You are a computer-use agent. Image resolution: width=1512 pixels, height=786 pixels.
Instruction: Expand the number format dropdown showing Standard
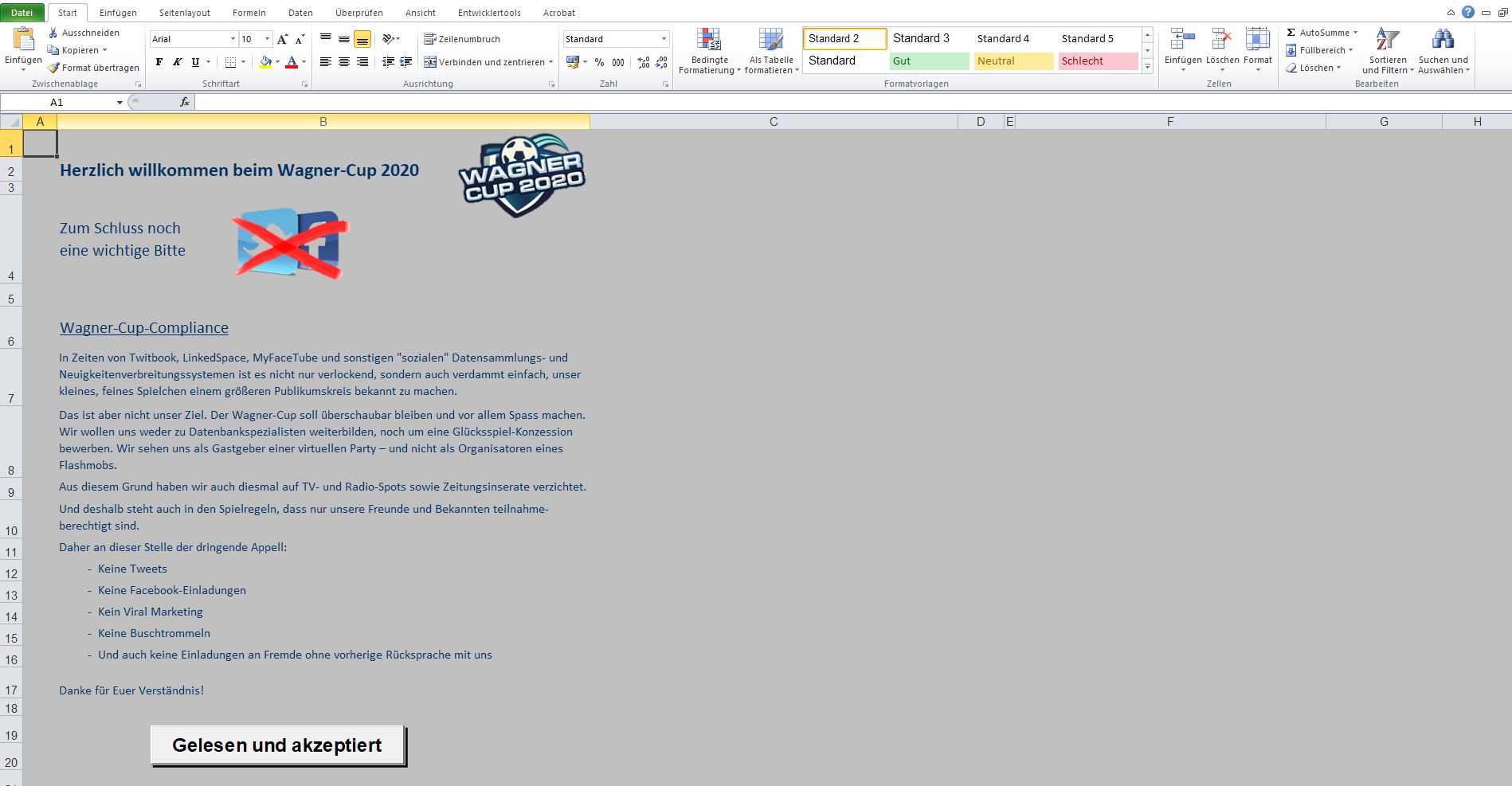pyautogui.click(x=664, y=39)
